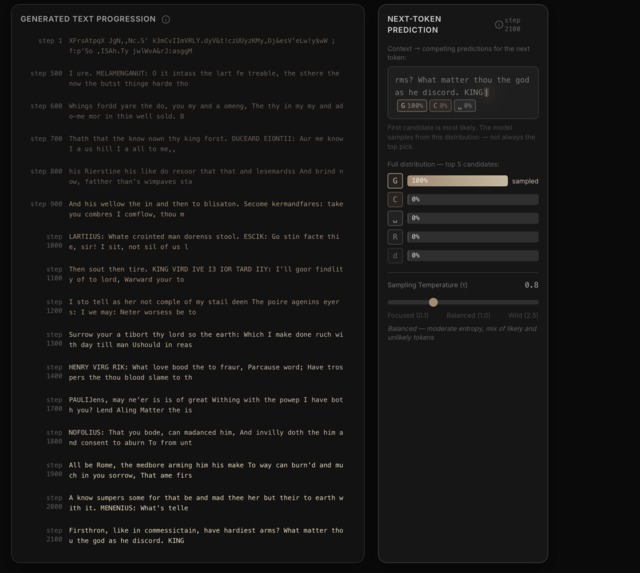Select step 1100 row 'Then sout then tire'

click(x=187, y=274)
